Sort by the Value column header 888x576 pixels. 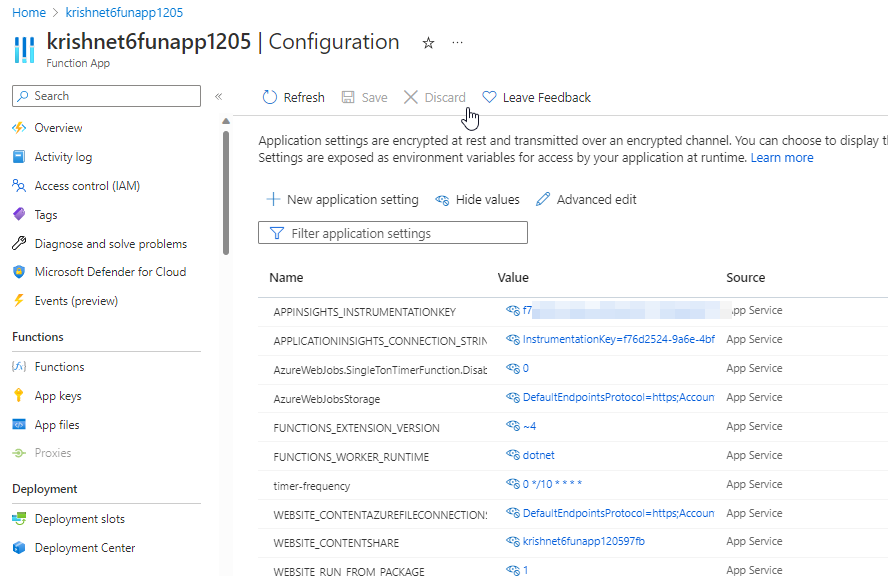(513, 278)
